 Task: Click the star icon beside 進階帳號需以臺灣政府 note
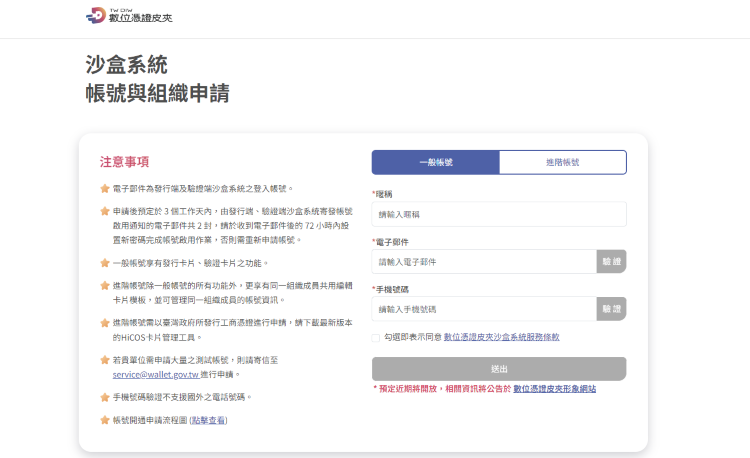[x=105, y=323]
